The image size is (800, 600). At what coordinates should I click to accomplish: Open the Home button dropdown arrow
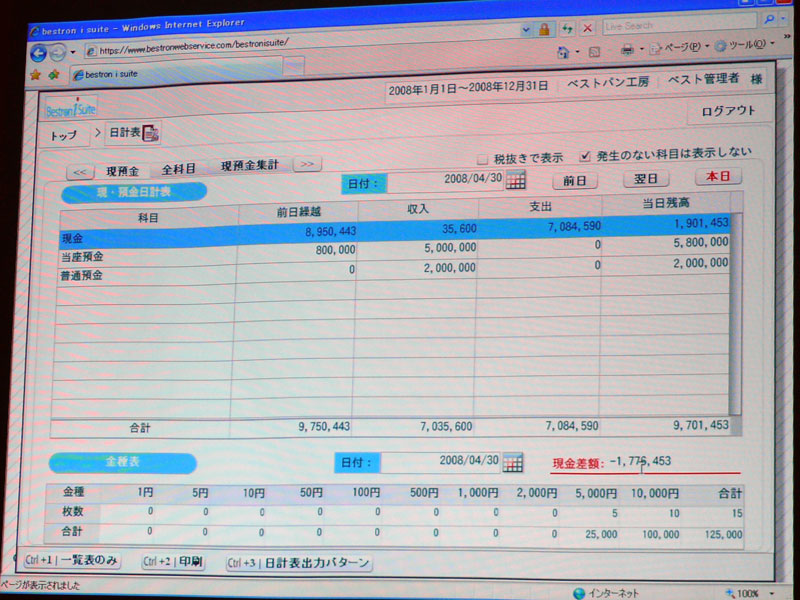[x=578, y=52]
